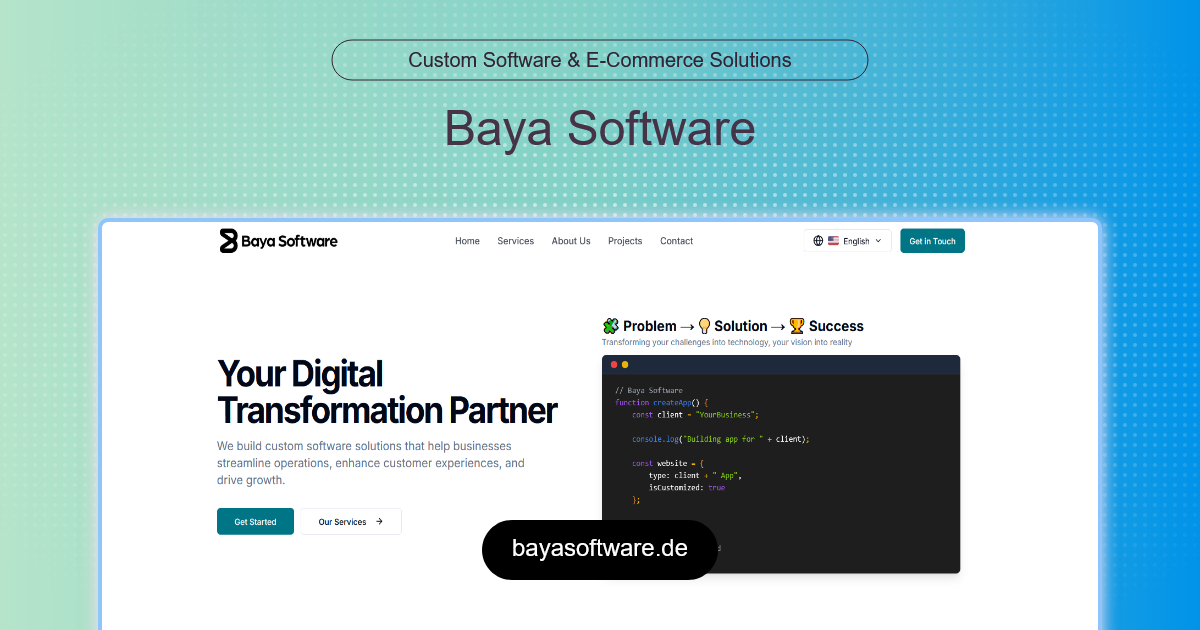Click the "We build custom software solutions" paragraph
This screenshot has width=1200, height=630.
click(x=370, y=463)
